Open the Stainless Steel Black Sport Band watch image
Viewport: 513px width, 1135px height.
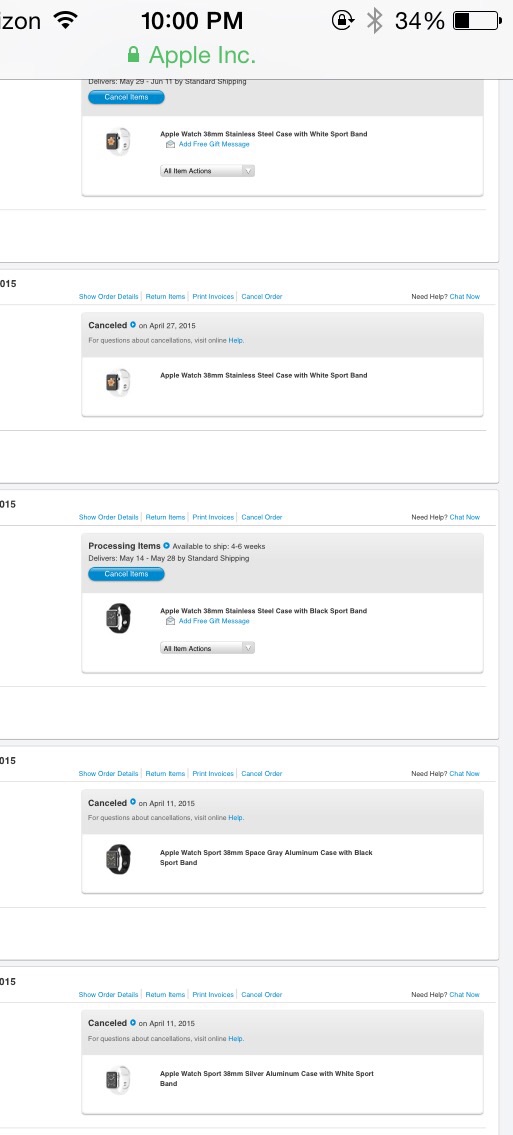click(x=118, y=617)
